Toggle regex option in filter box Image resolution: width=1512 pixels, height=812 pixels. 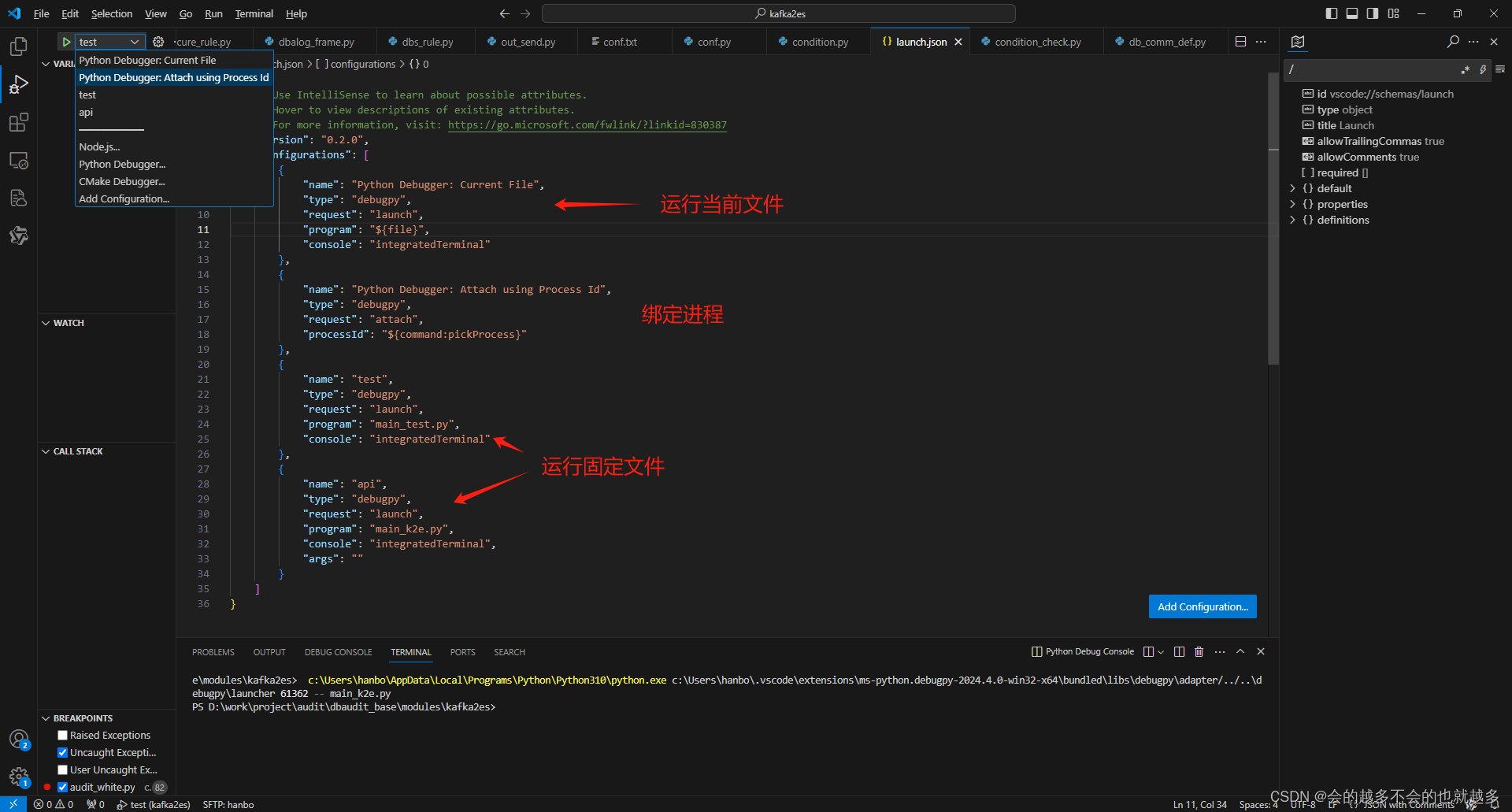[1466, 69]
